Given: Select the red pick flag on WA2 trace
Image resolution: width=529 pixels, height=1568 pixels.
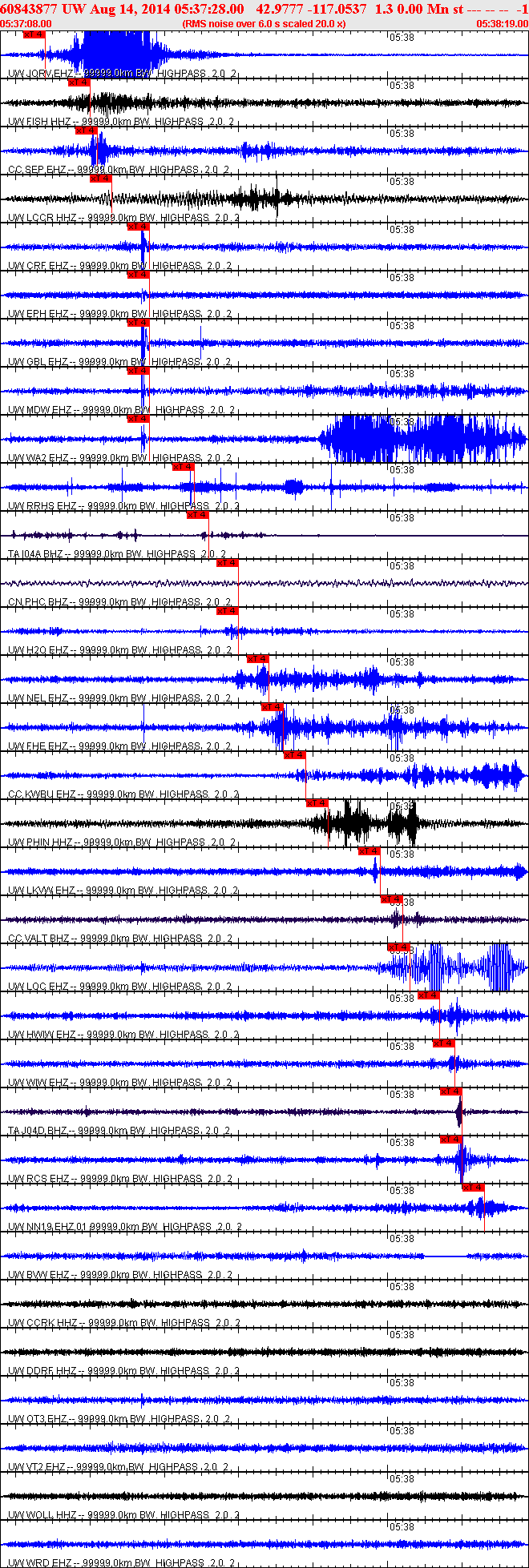Looking at the screenshot, I should (138, 419).
